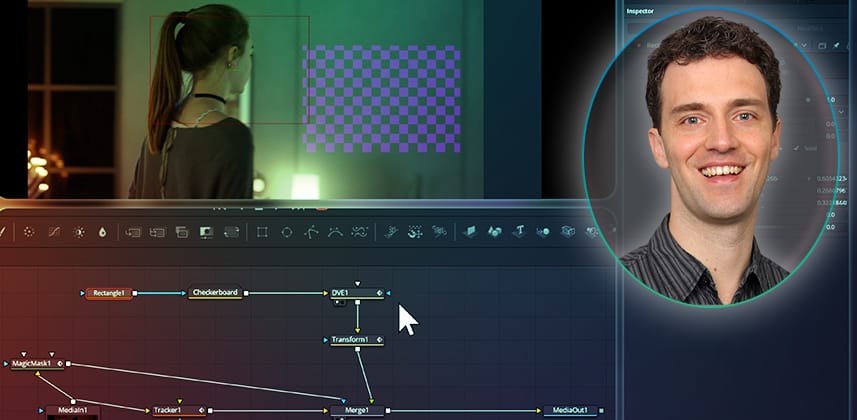Image resolution: width=857 pixels, height=420 pixels.
Task: Select the Checkerboard node
Action: [x=215, y=293]
